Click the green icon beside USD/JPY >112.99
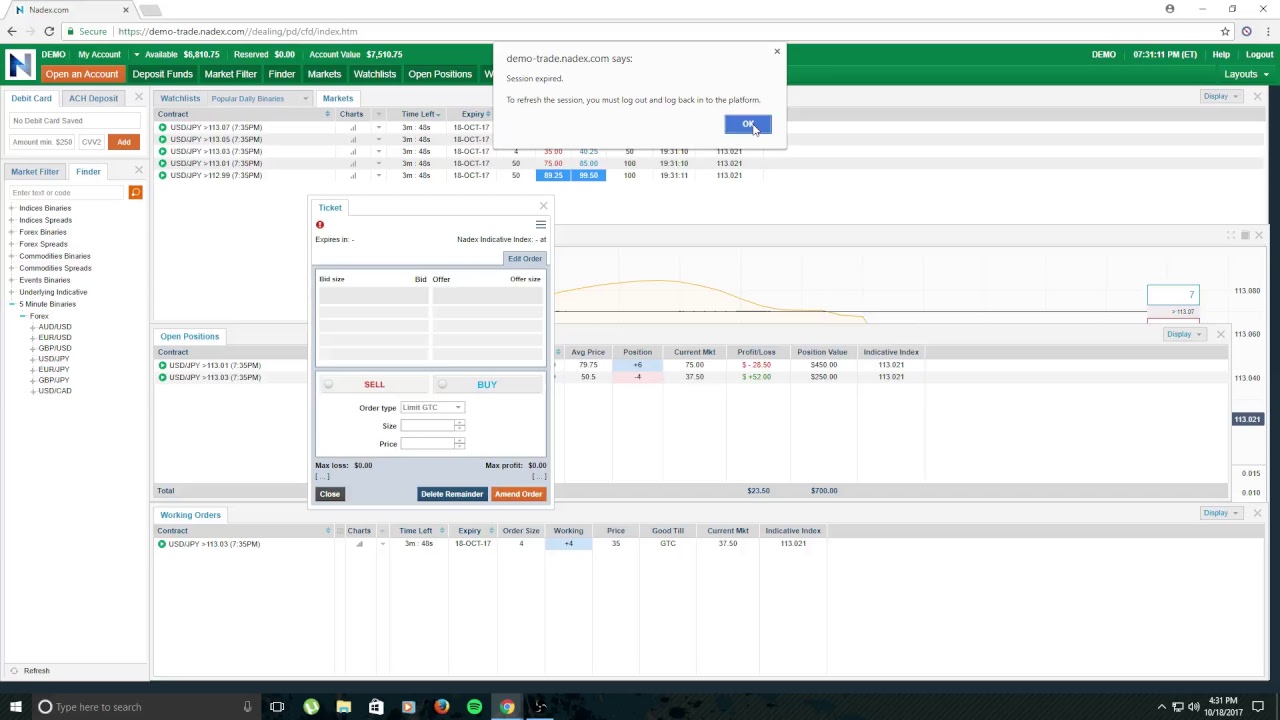The height and width of the screenshot is (720, 1280). coord(163,175)
